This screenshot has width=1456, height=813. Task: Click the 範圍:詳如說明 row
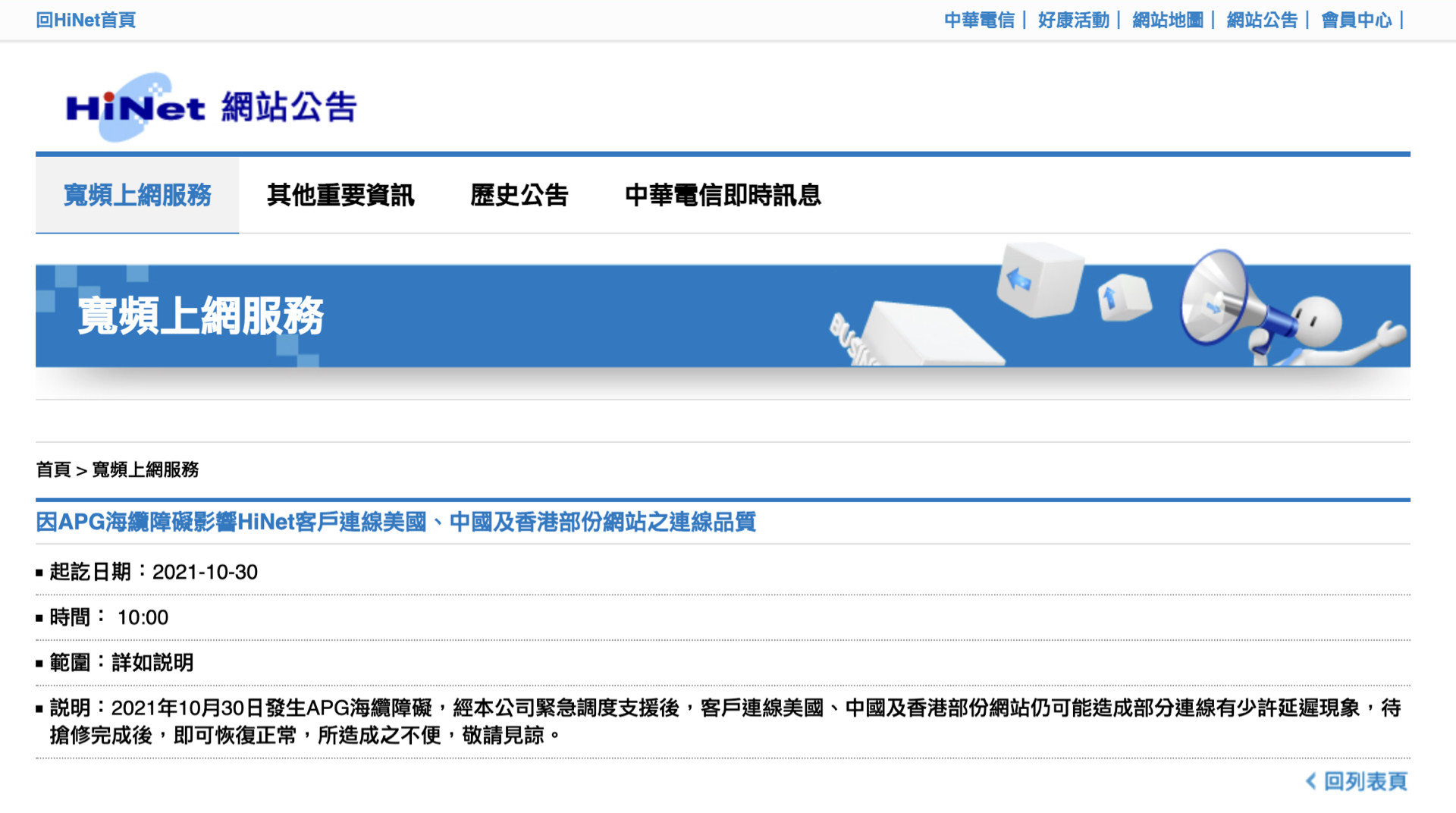tap(723, 663)
